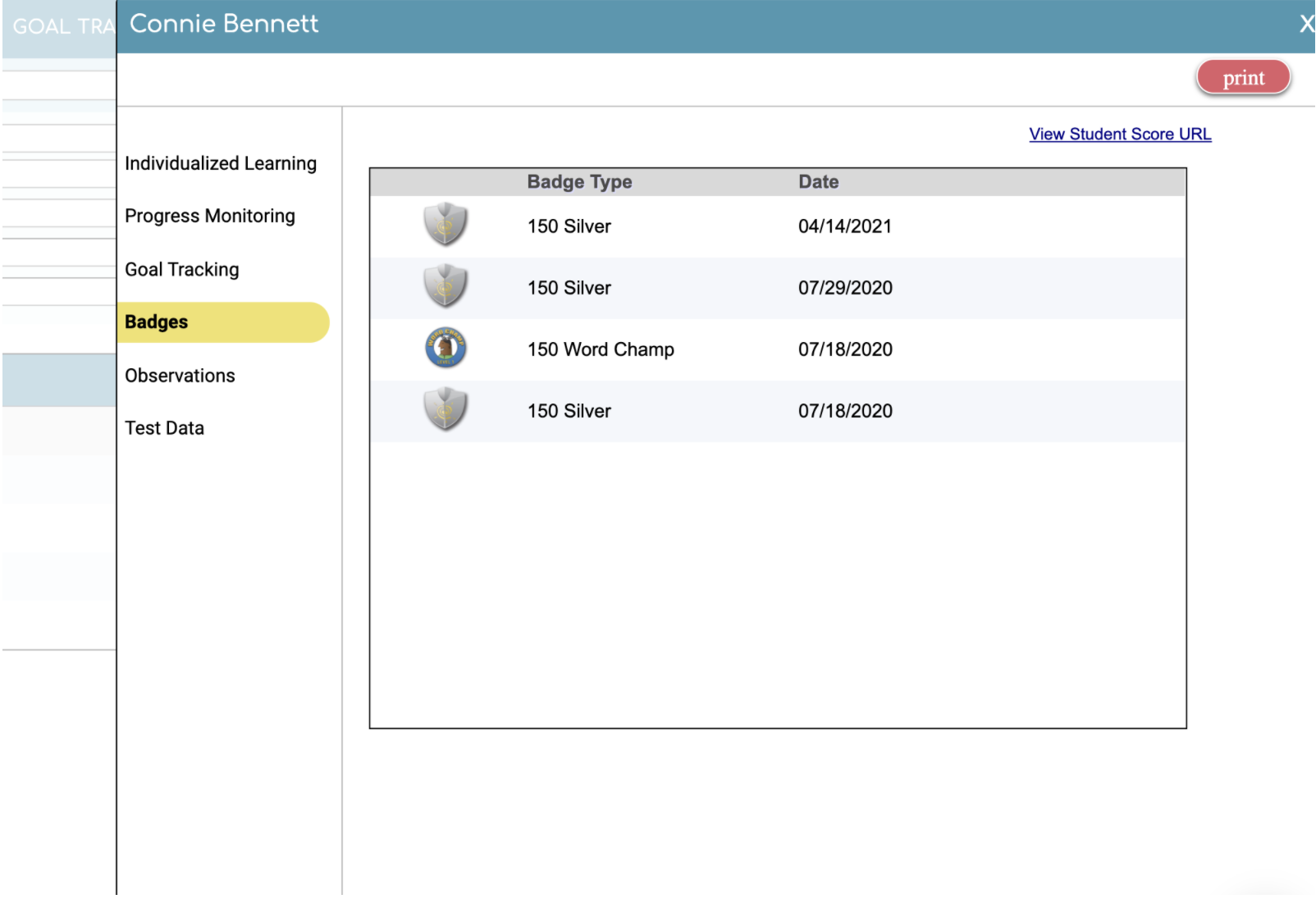Click the 150 Word Champ badge icon
Viewport: 1316px width, 899px height.
pyautogui.click(x=446, y=348)
